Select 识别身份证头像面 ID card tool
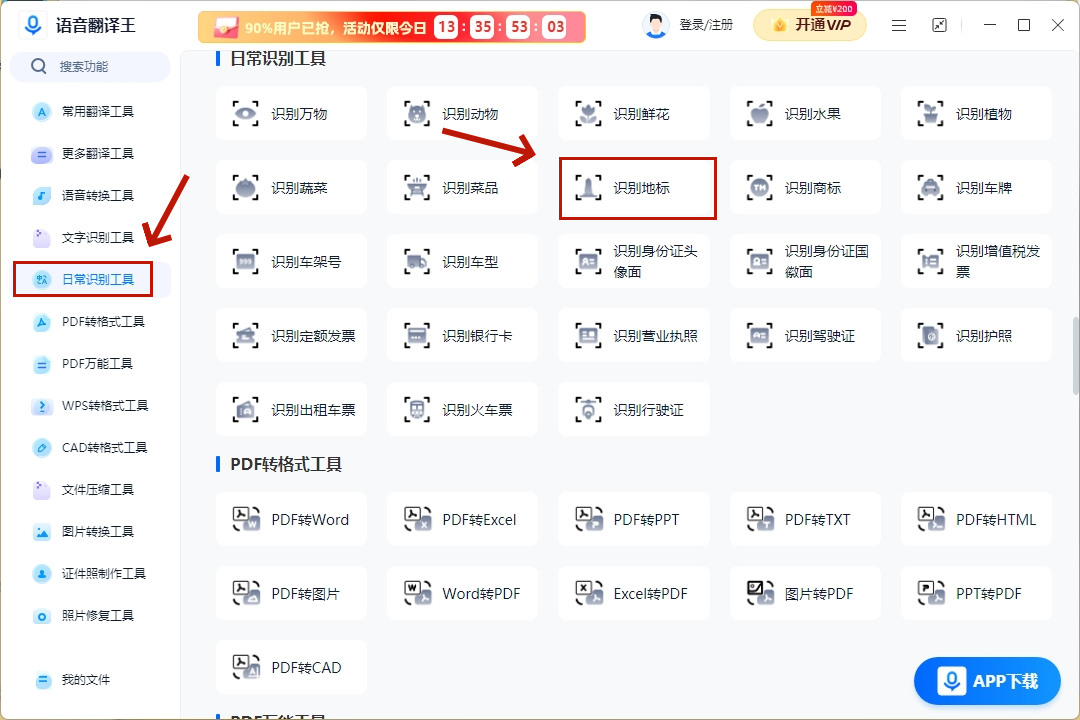This screenshot has width=1080, height=720. click(634, 262)
